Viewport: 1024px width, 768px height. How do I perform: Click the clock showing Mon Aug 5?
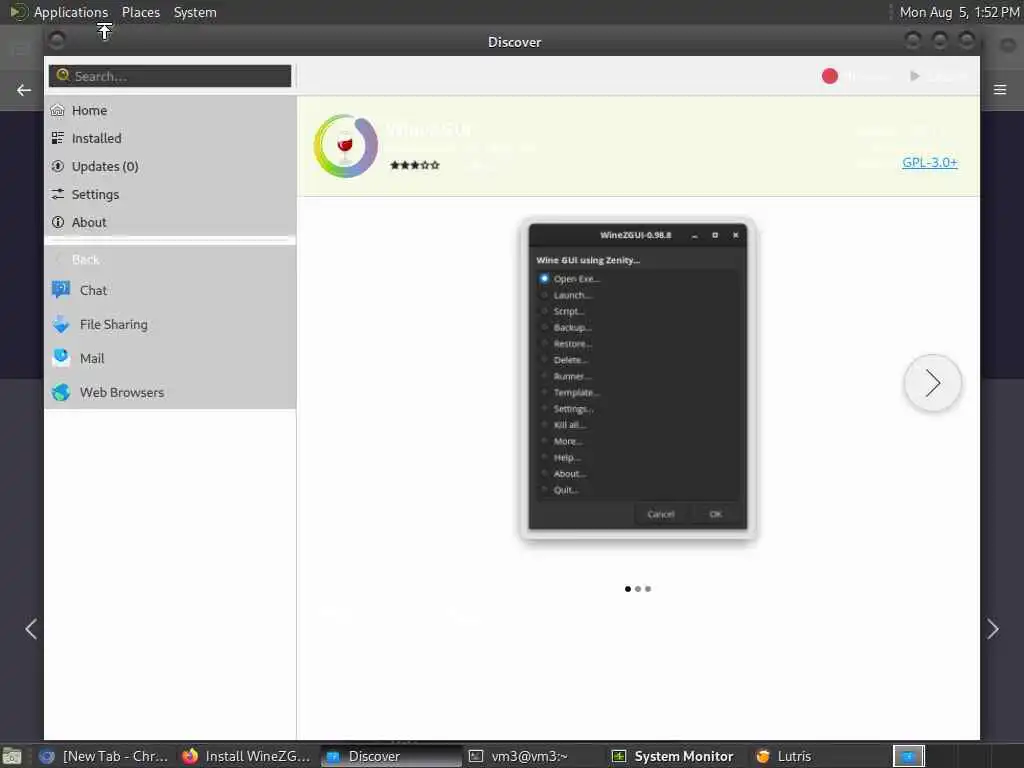tap(959, 12)
